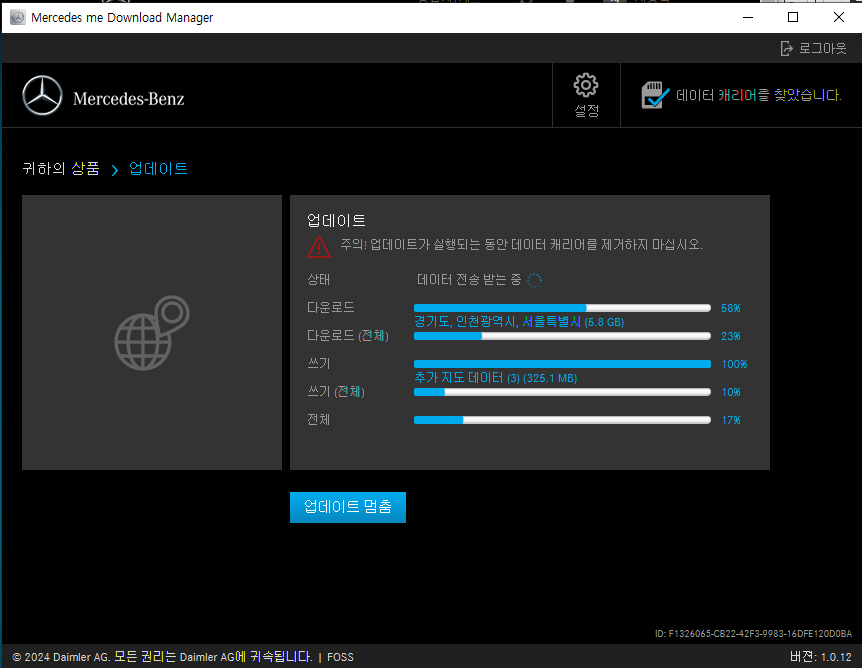Click the 17% percentage value
The height and width of the screenshot is (668, 862).
[731, 420]
